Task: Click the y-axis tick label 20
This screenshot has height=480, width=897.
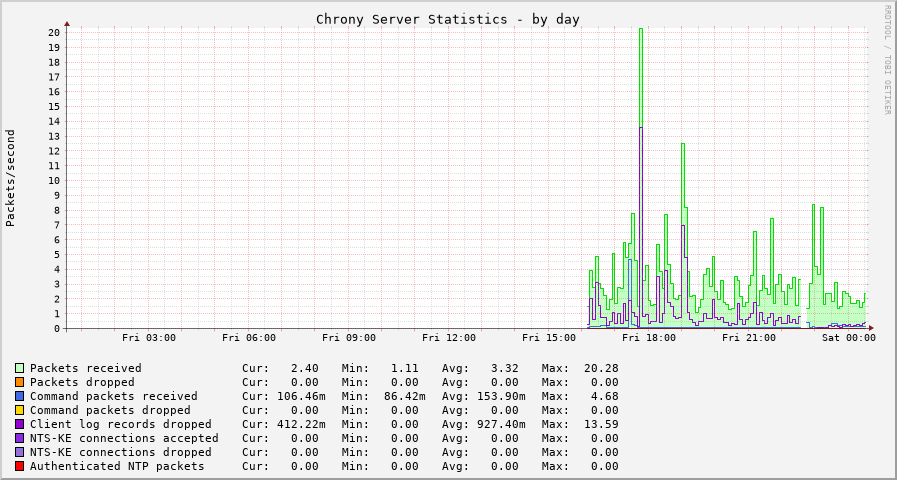Action: point(54,33)
